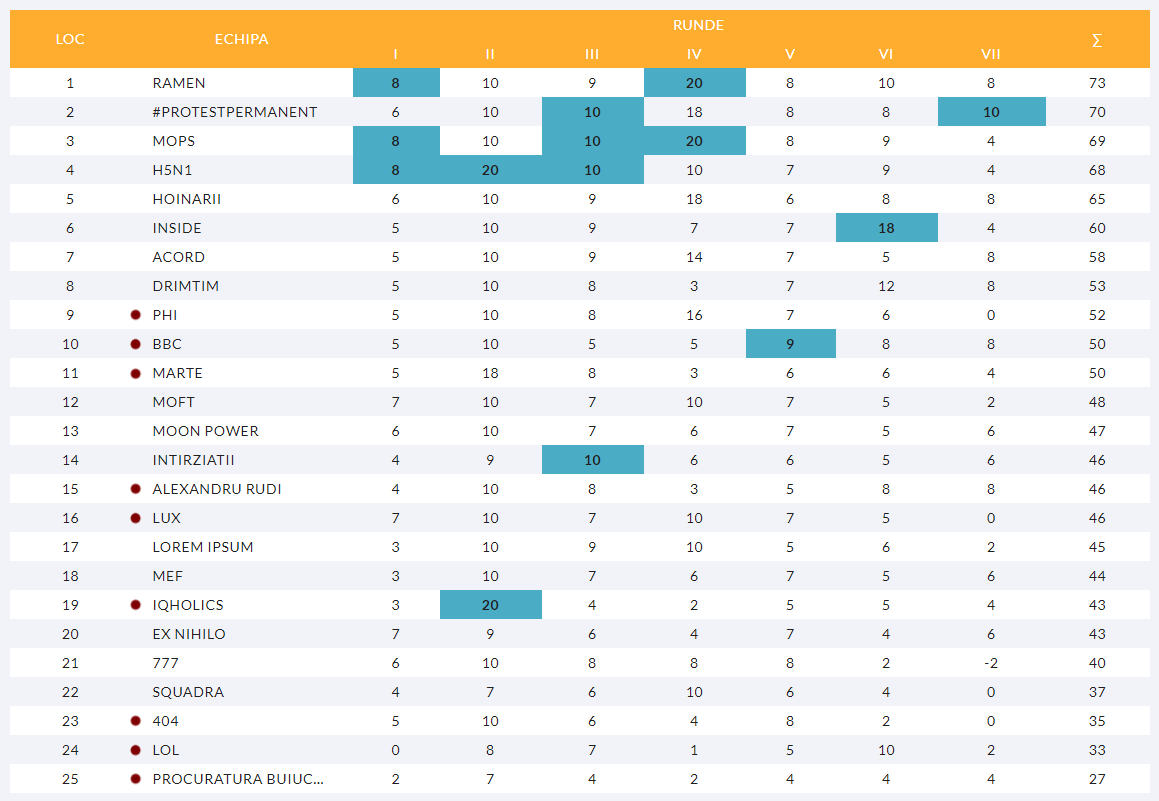Screen dimensions: 1159x801
Task: Click BBC's highlighted round V score 9
Action: pos(791,344)
